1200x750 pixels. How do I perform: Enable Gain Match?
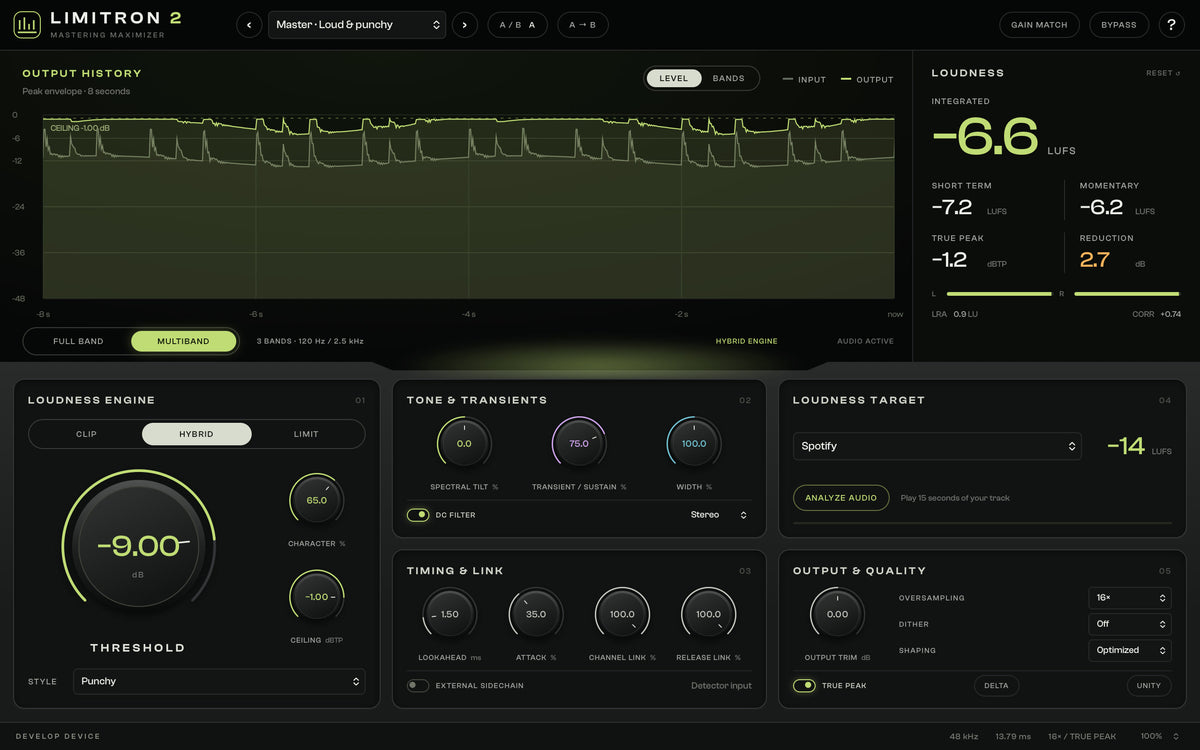[1039, 25]
